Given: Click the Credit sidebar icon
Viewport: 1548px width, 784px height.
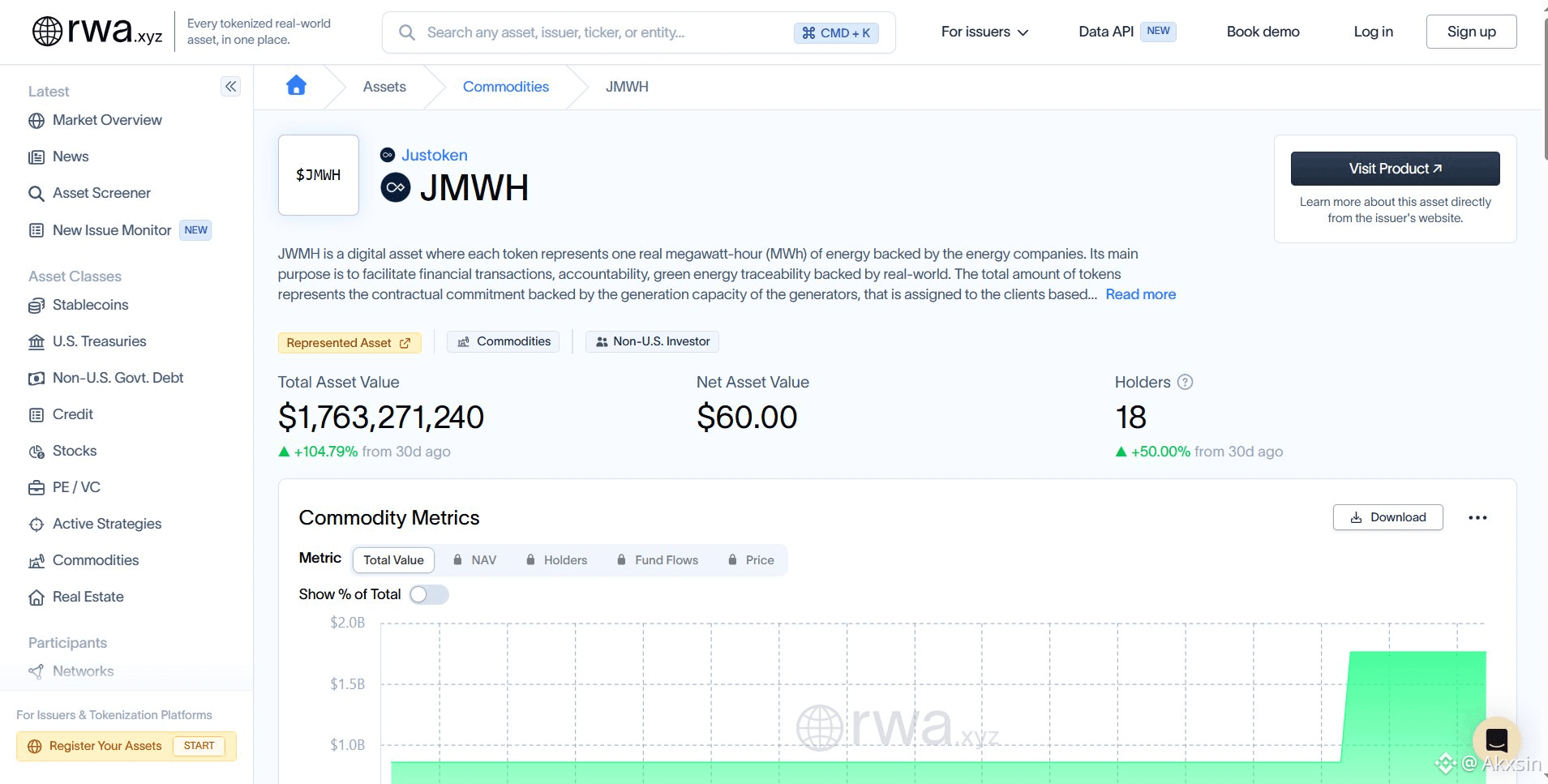Looking at the screenshot, I should (x=36, y=415).
